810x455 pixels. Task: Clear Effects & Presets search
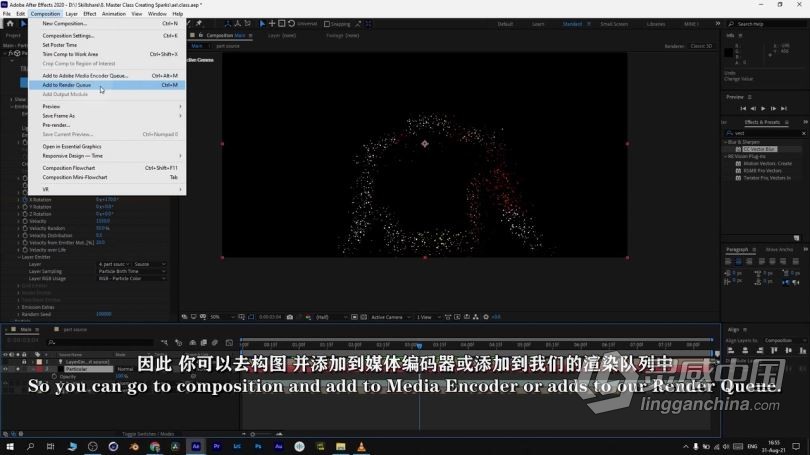click(803, 133)
